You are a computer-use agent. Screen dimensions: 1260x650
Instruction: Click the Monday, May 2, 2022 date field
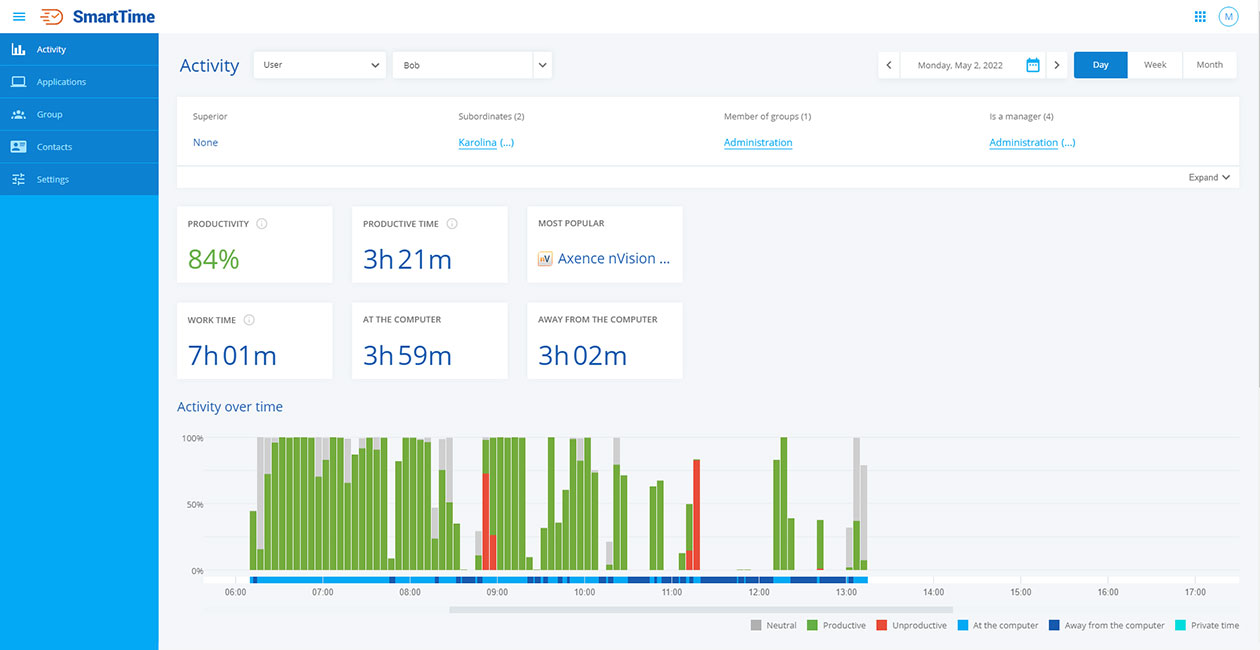click(960, 65)
